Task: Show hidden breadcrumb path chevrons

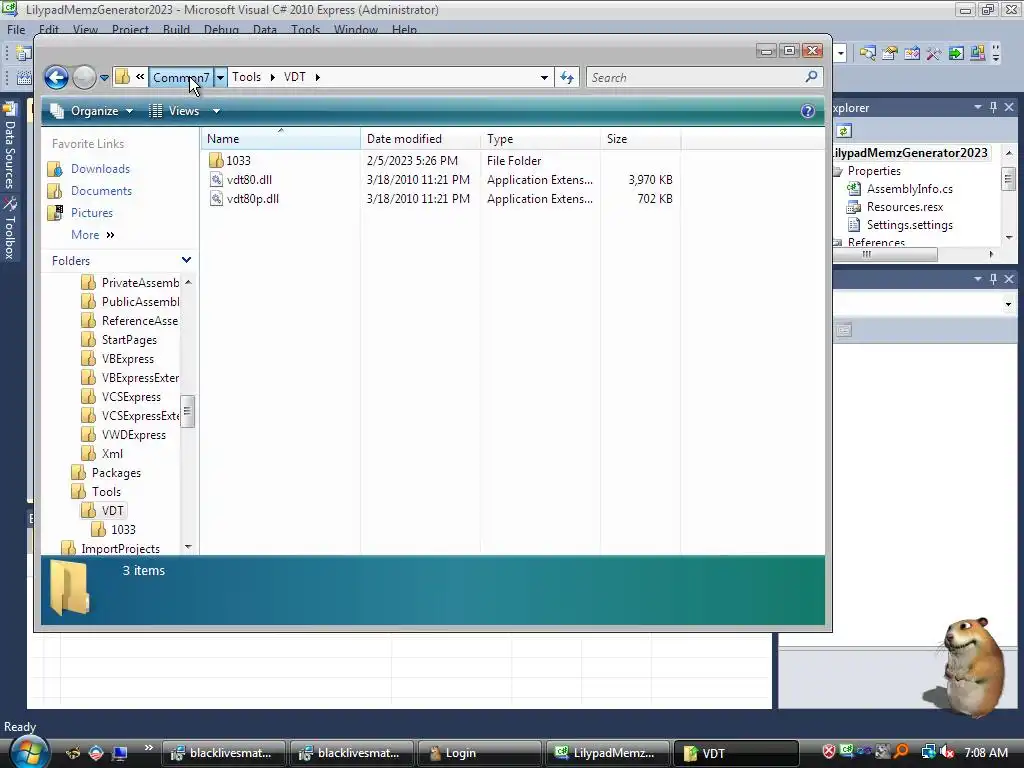Action: 140,77
